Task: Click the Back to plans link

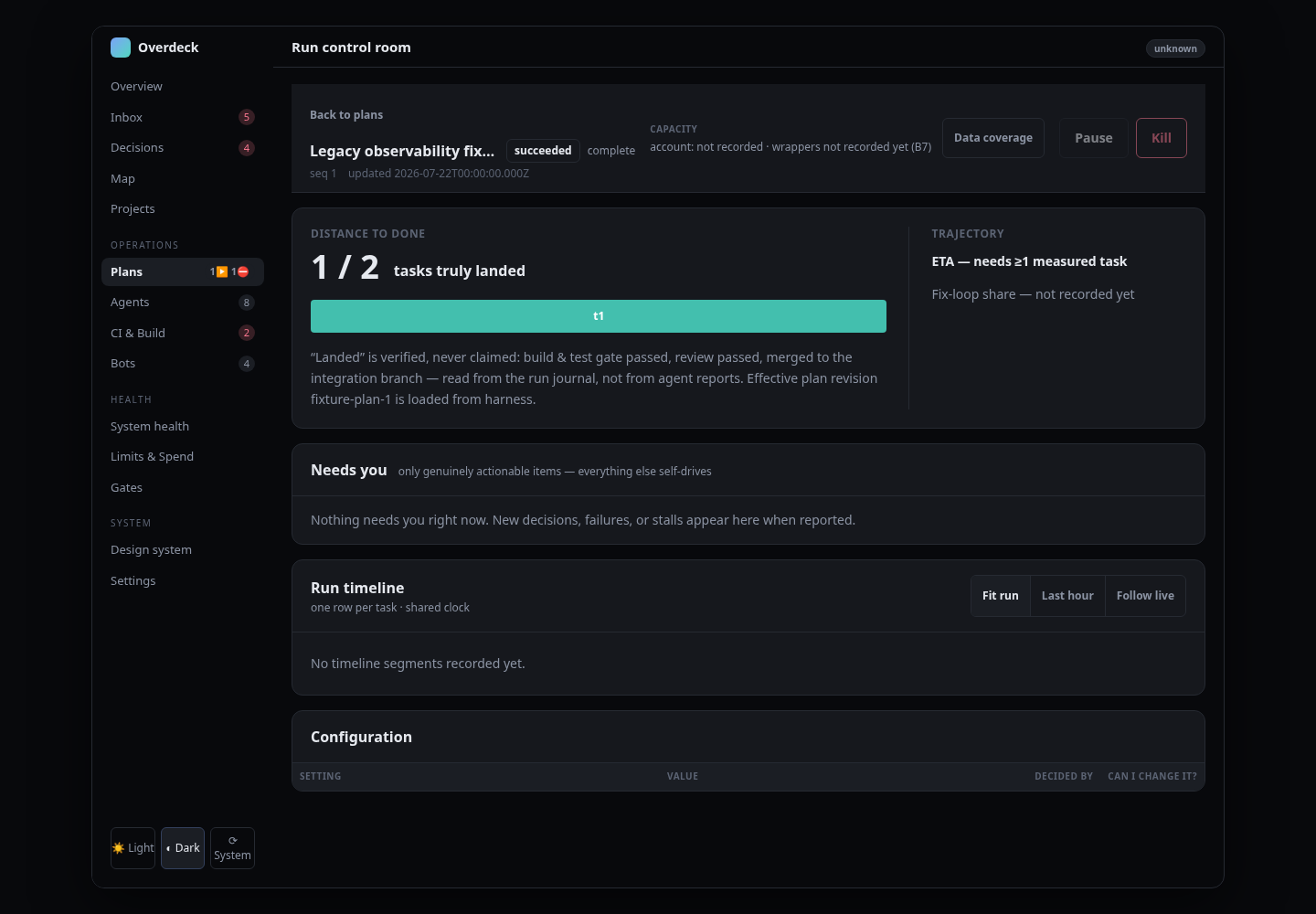Action: coord(346,115)
